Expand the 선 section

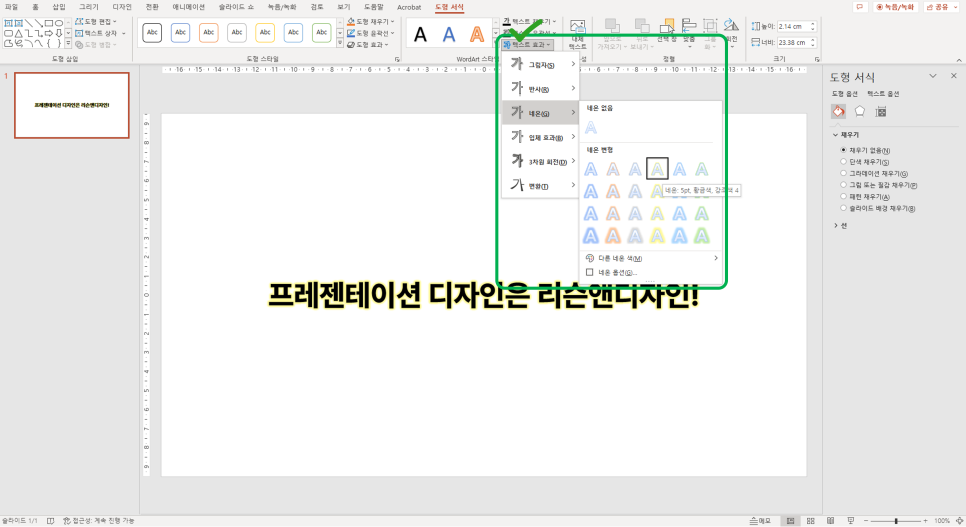coord(840,226)
